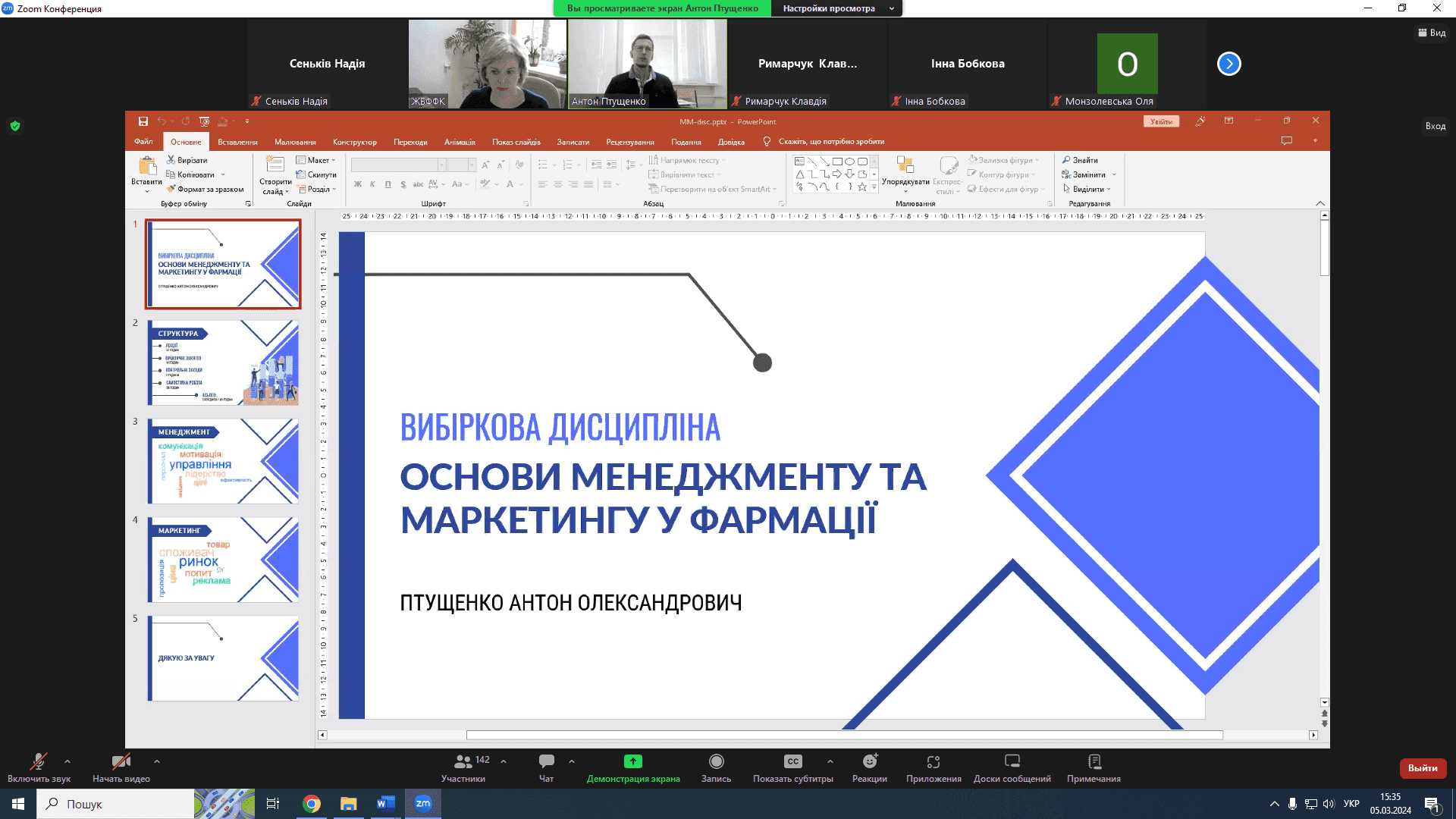Collapse the PowerPoint ribbon chevron
This screenshot has height=819, width=1456.
click(1320, 203)
